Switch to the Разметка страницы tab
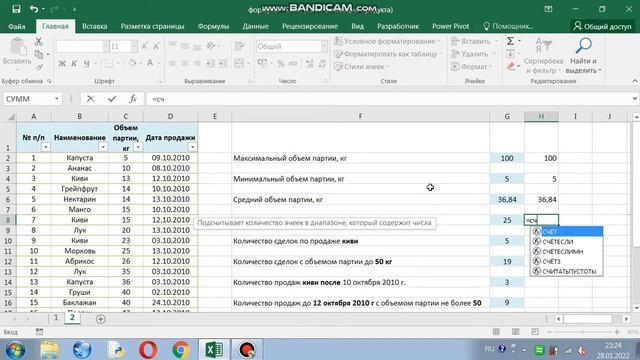 click(x=152, y=27)
